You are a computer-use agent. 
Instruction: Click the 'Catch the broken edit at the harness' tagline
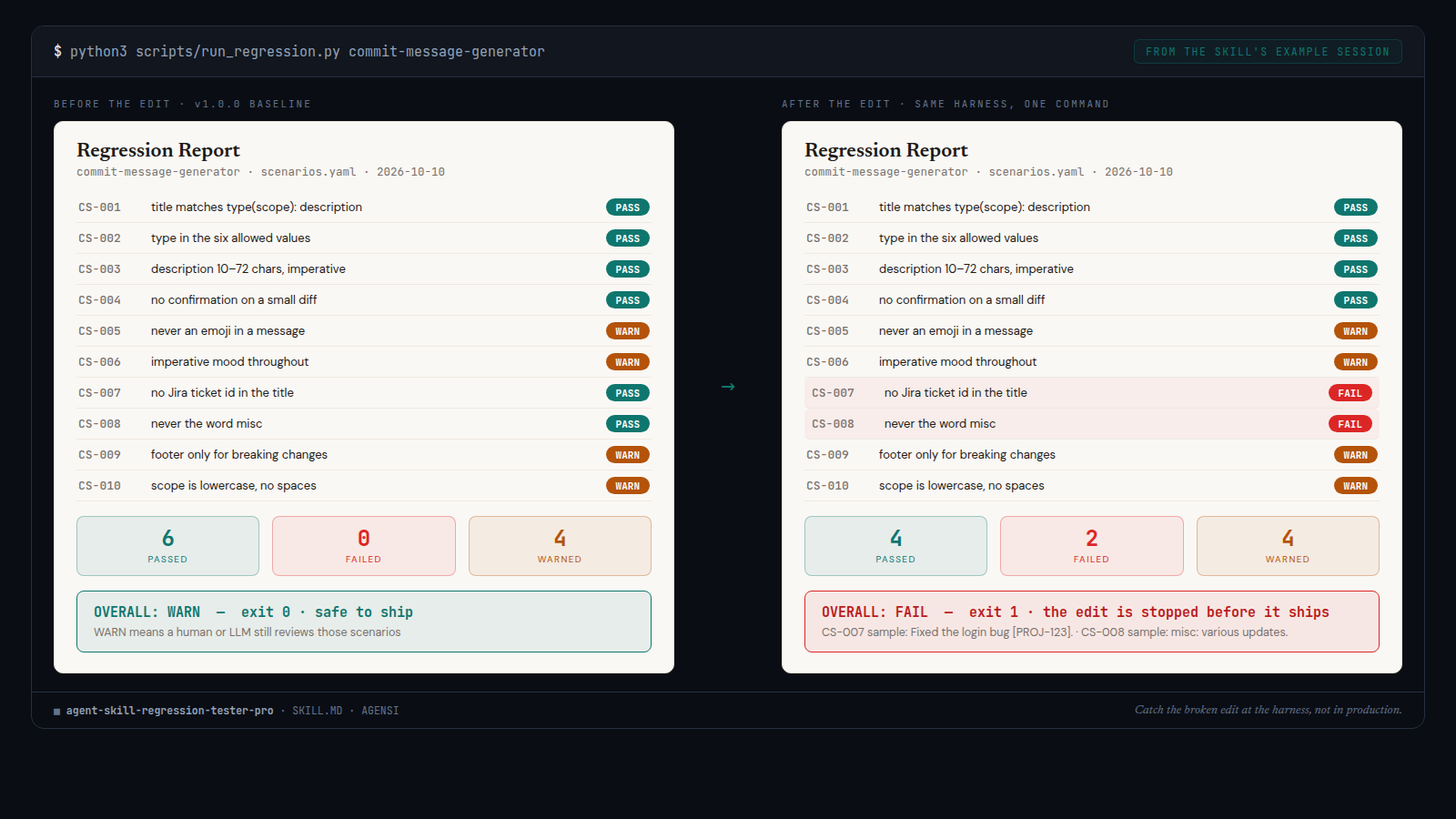[1269, 710]
